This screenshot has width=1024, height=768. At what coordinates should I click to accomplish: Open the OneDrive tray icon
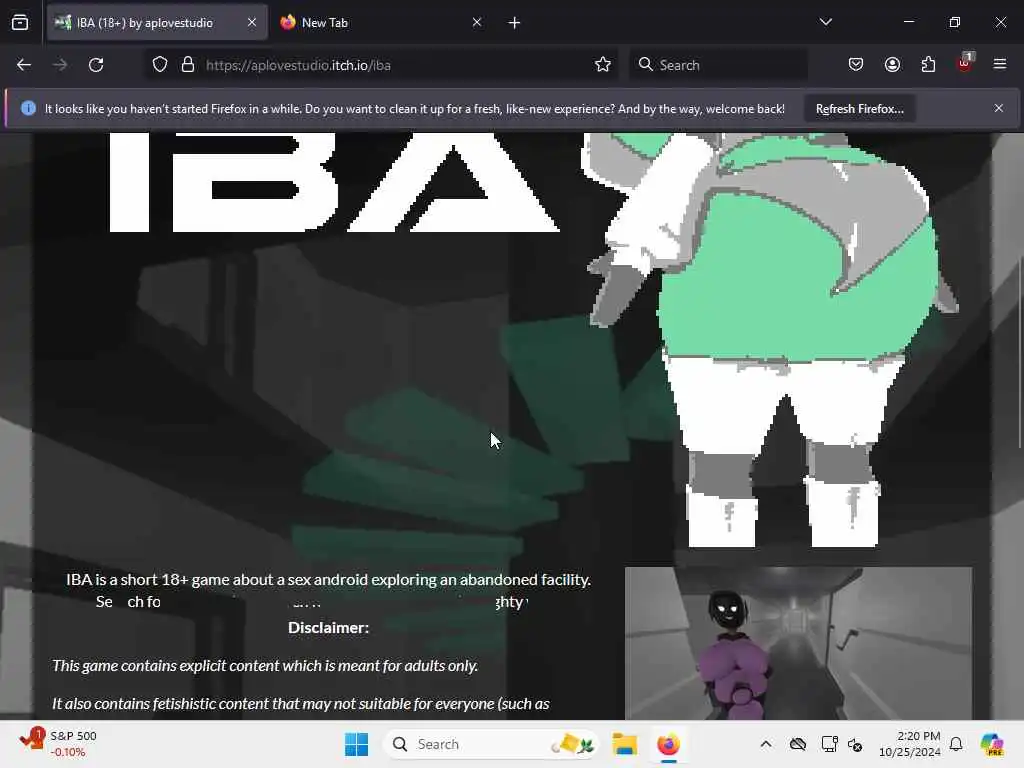point(798,744)
